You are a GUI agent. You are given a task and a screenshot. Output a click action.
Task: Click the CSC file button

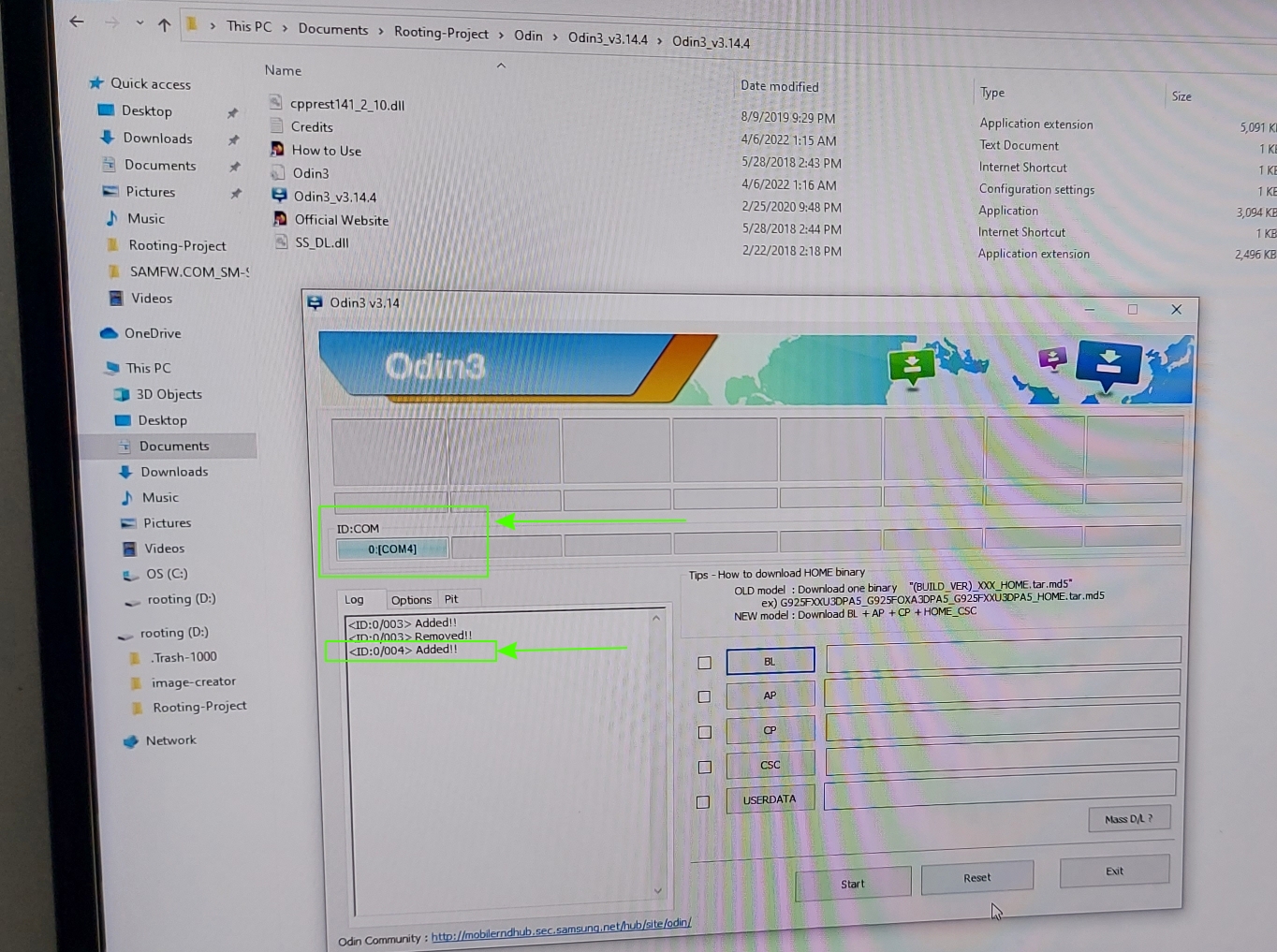770,765
